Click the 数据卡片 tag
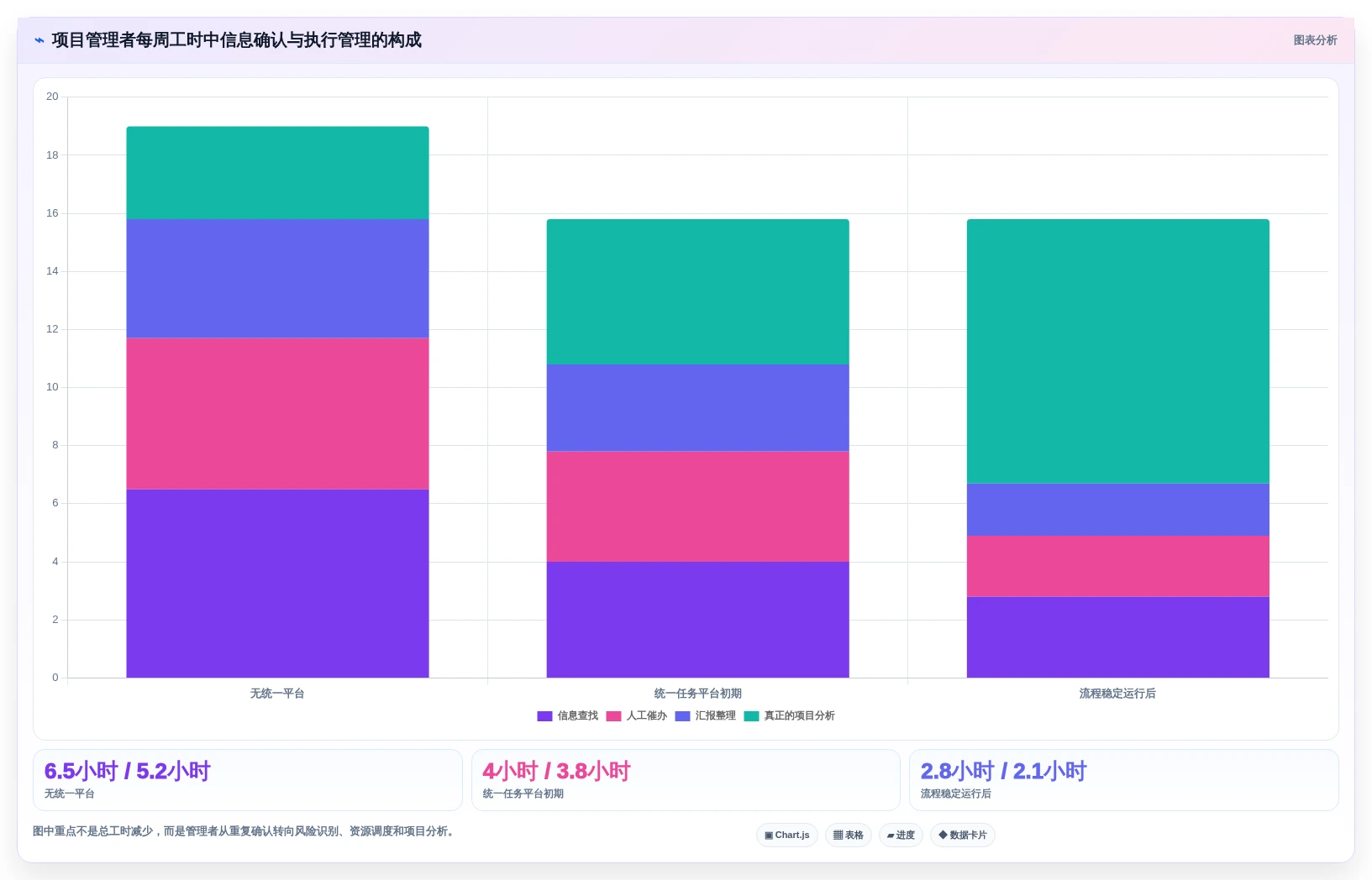This screenshot has width=1372, height=880. [x=963, y=835]
